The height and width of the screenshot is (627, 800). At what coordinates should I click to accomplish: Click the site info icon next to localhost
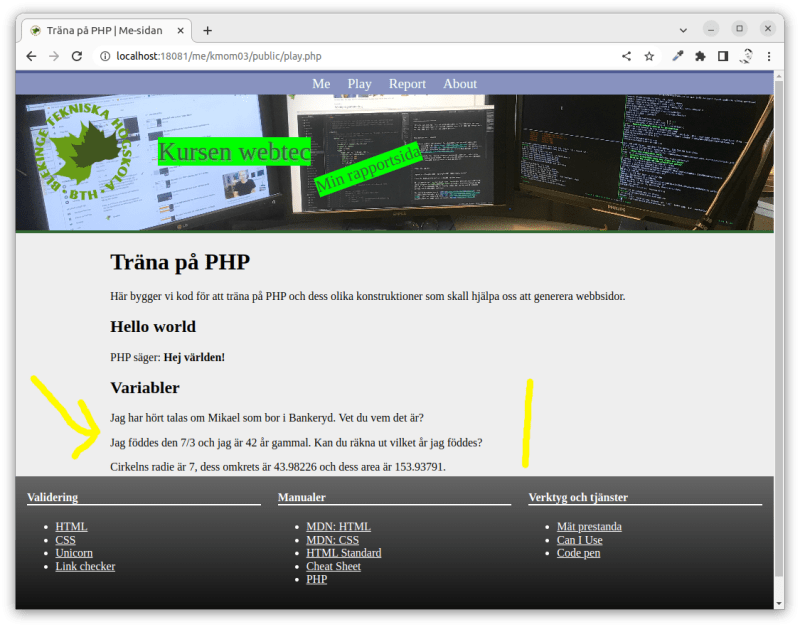pyautogui.click(x=106, y=57)
